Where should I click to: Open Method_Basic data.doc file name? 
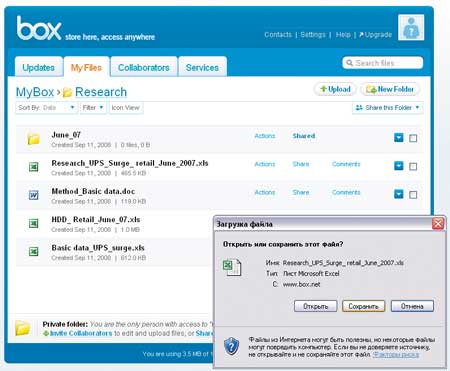click(x=93, y=192)
